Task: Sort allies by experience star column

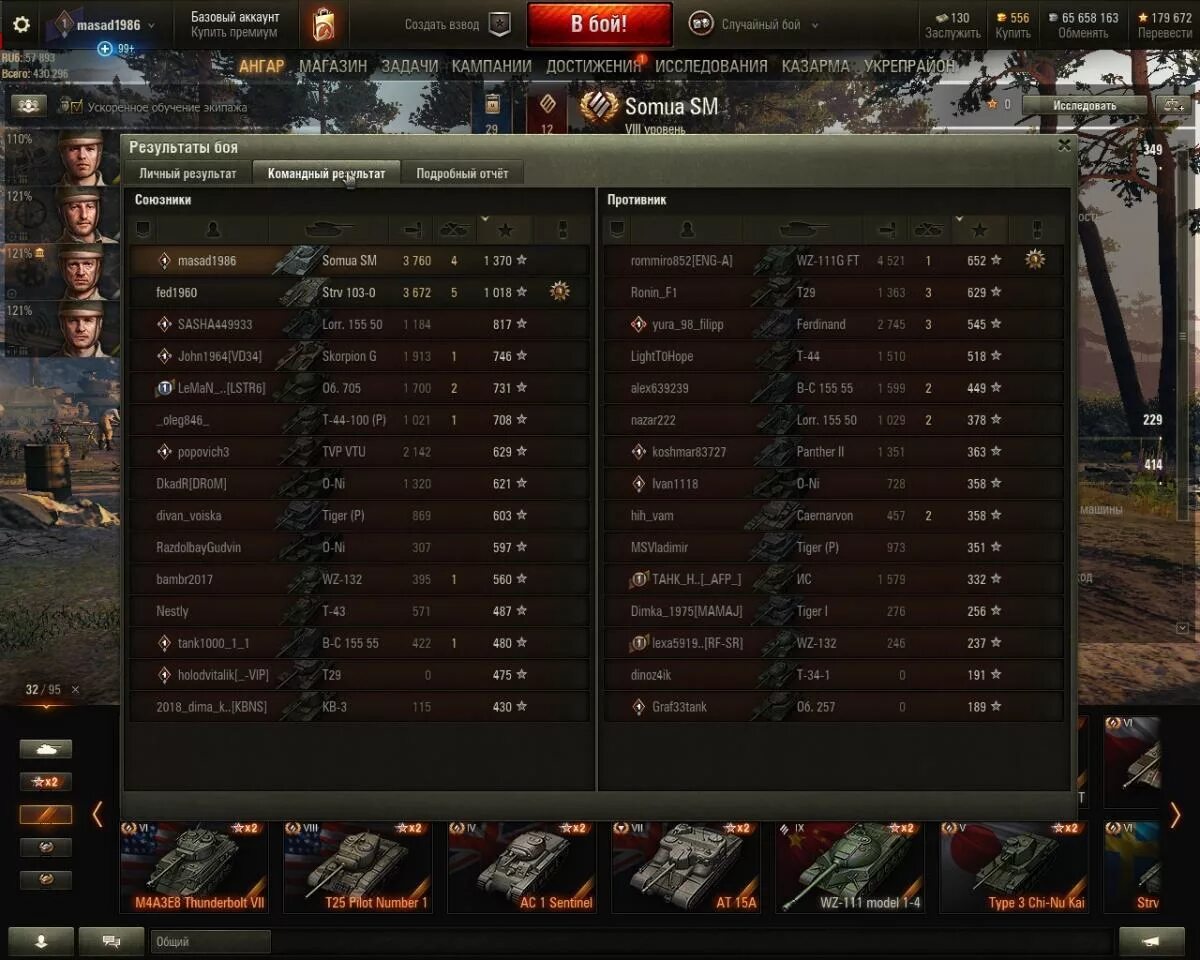Action: pos(505,230)
